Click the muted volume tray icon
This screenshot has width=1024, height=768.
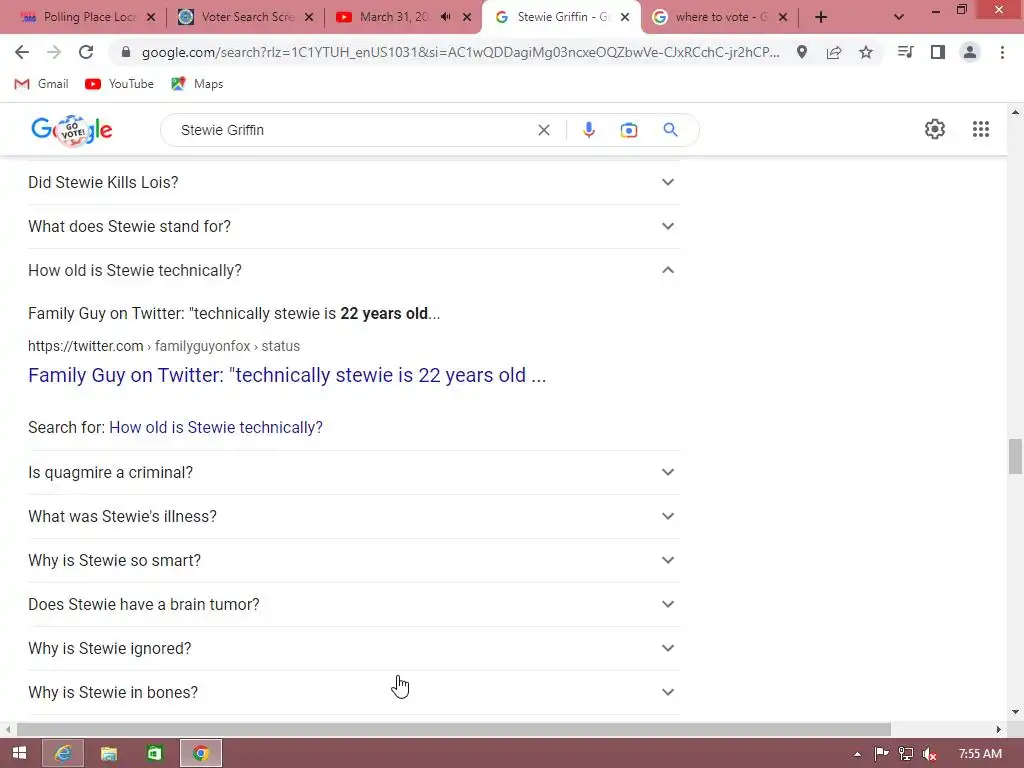click(929, 754)
